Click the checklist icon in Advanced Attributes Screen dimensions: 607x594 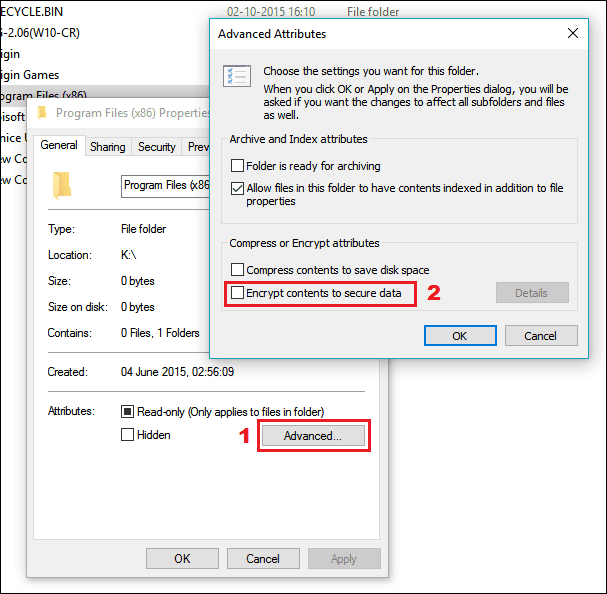pyautogui.click(x=237, y=76)
